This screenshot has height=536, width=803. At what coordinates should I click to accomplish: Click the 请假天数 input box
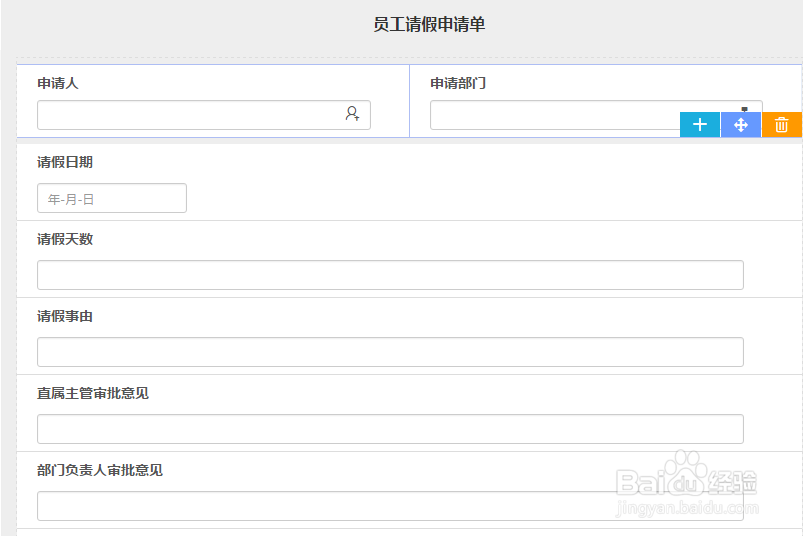[x=390, y=275]
